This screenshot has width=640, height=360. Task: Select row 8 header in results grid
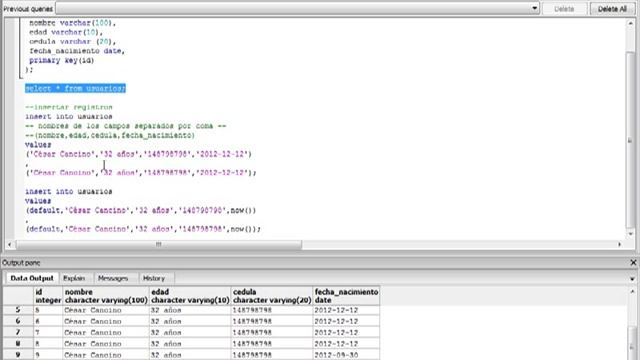tap(18, 344)
